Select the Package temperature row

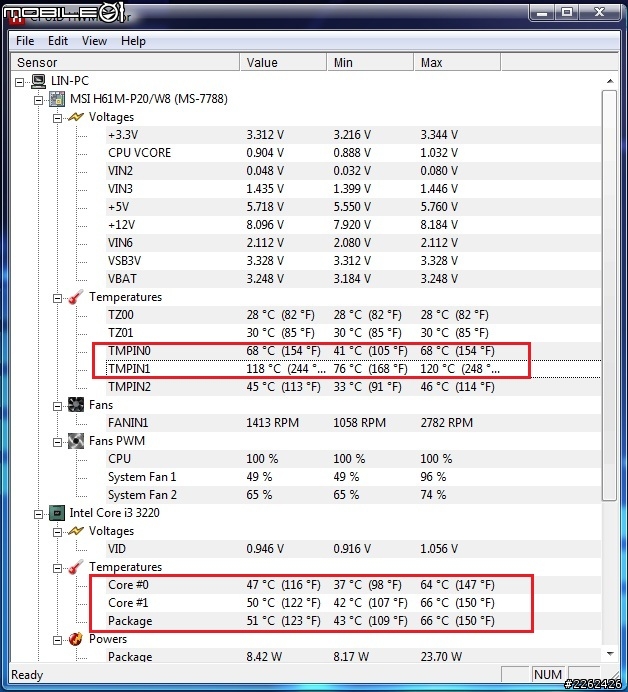pos(353,621)
